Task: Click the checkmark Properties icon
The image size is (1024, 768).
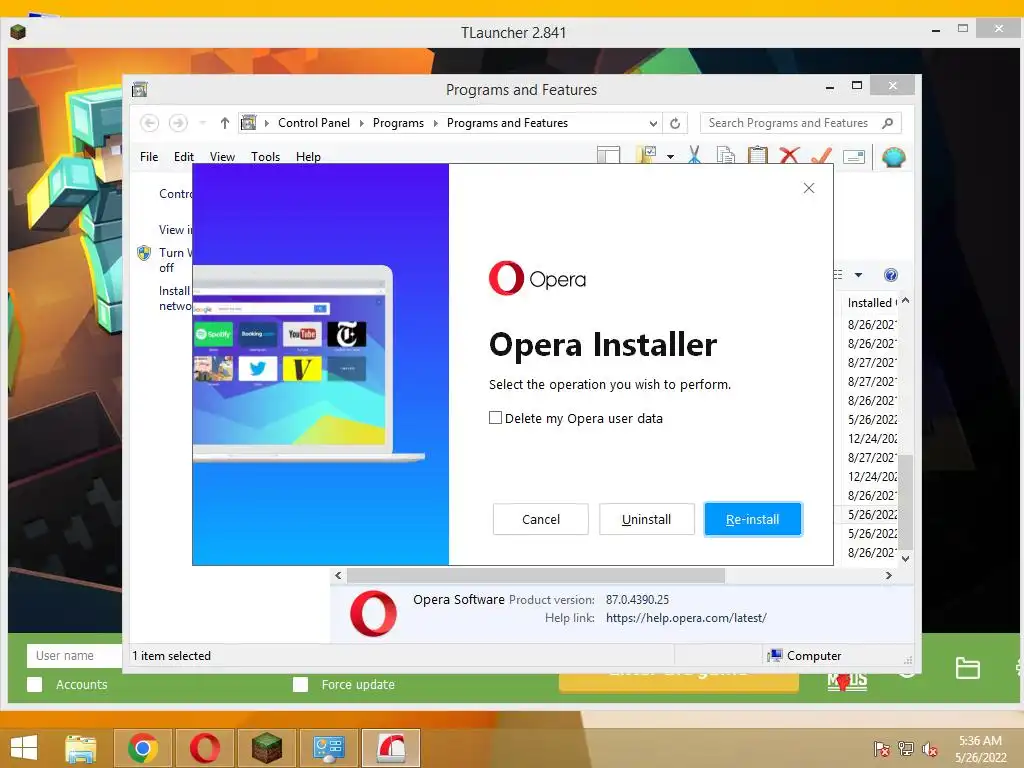Action: [821, 155]
